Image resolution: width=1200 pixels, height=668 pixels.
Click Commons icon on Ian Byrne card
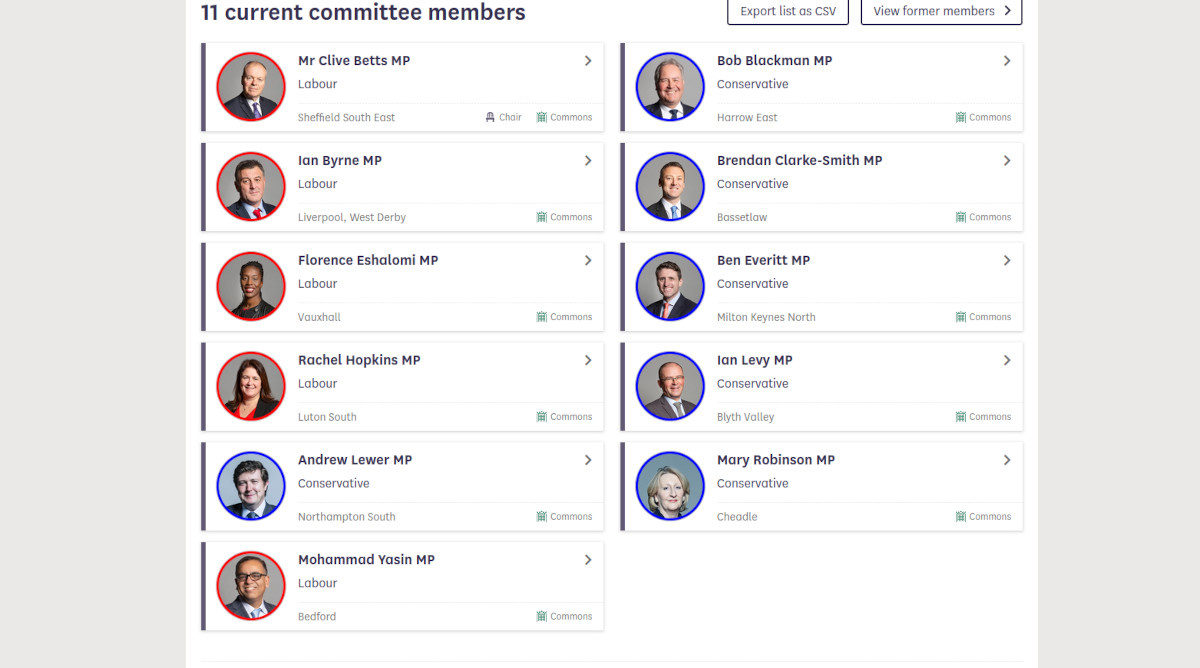pos(542,217)
